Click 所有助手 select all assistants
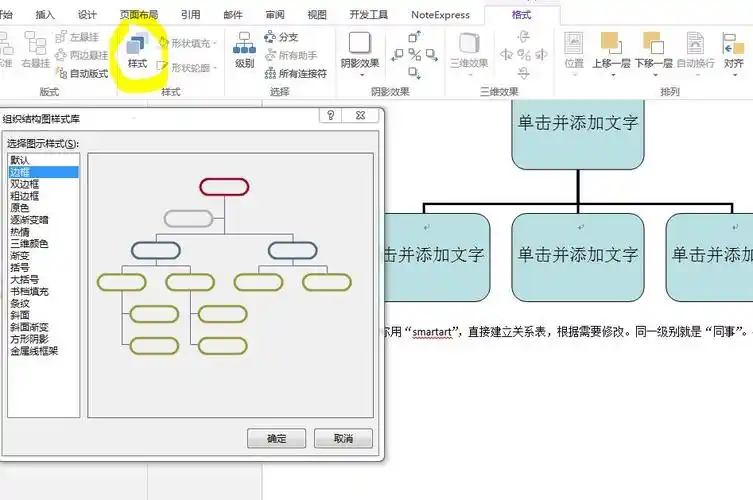Screen dimensions: 753x500 [291, 55]
